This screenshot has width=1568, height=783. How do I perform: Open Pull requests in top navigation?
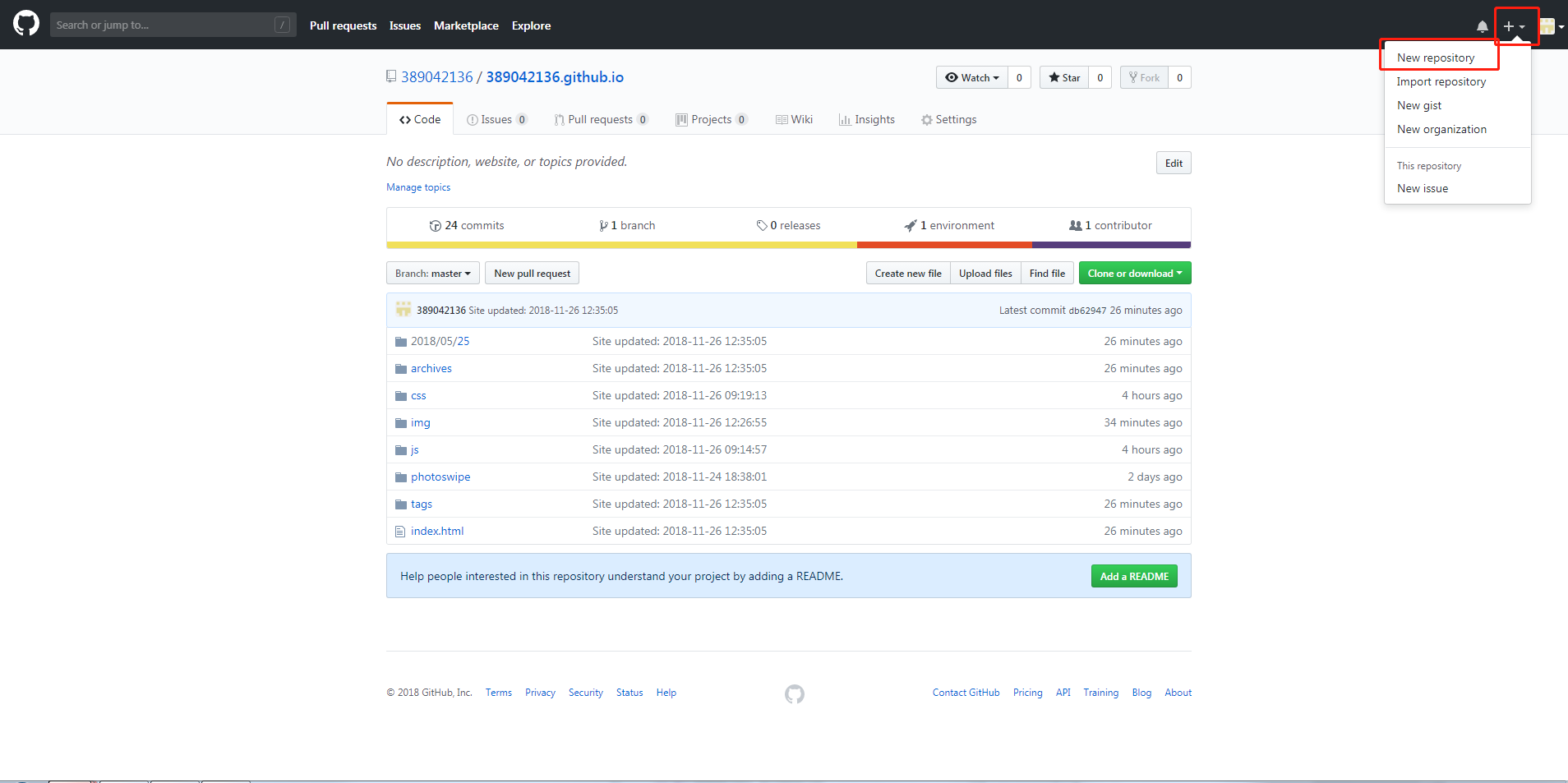pyautogui.click(x=343, y=25)
